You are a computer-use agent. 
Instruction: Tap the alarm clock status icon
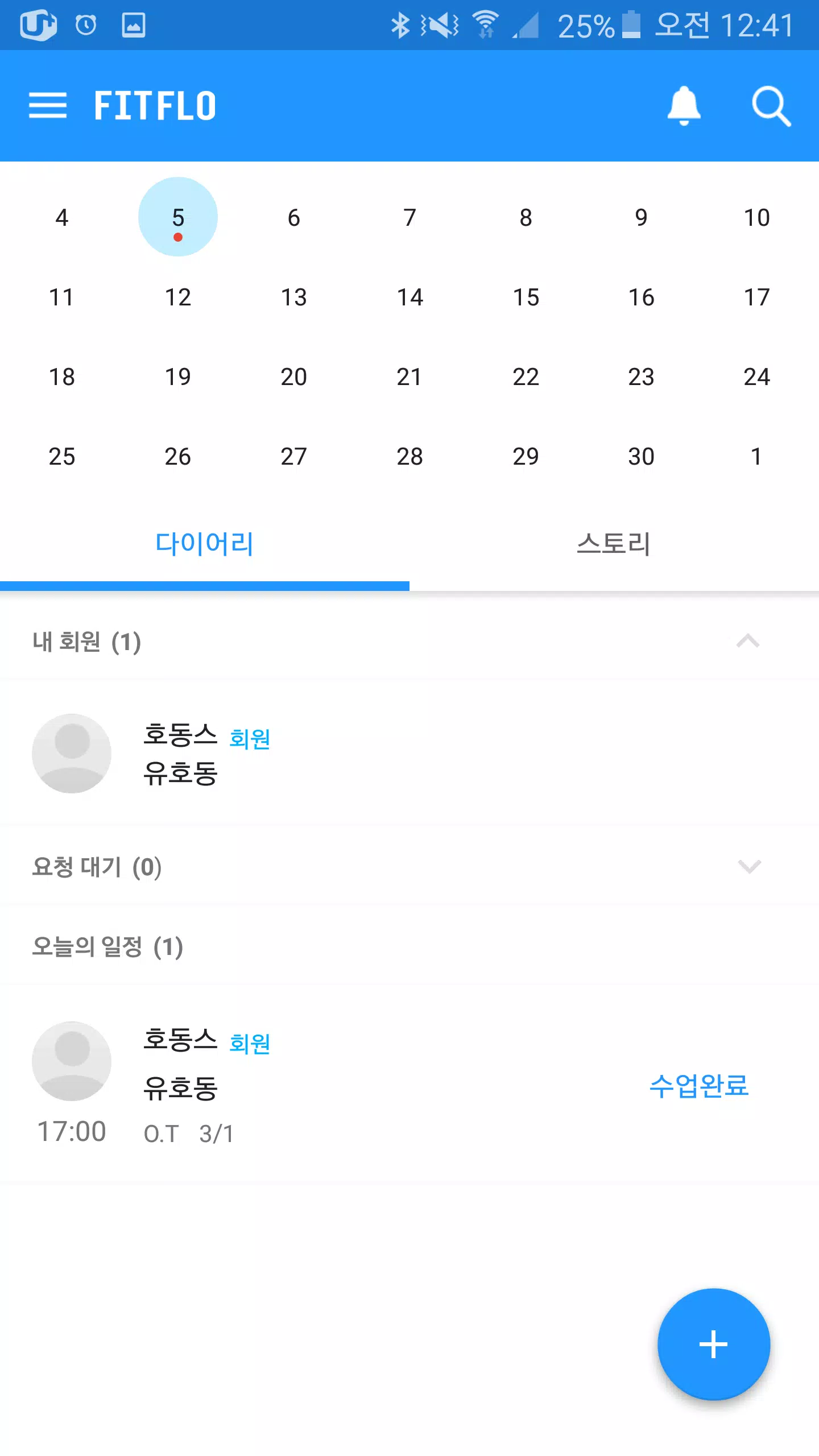coord(86,25)
